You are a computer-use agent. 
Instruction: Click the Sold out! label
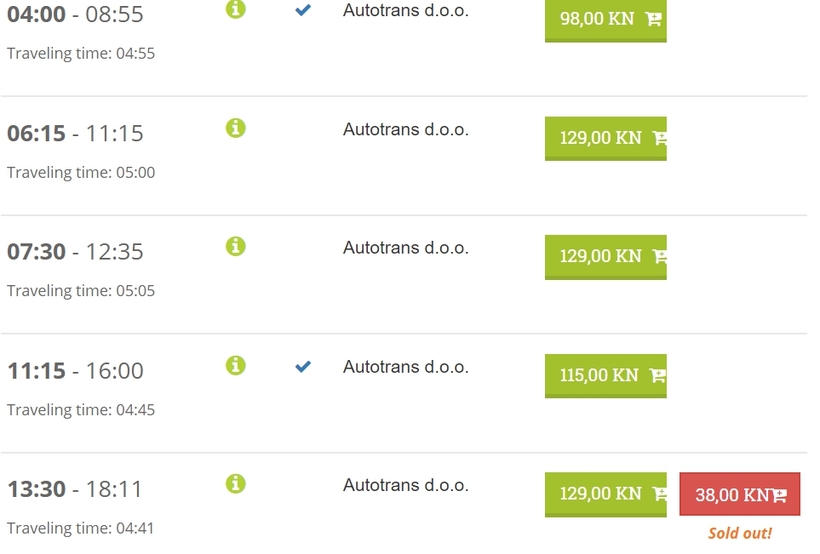(739, 534)
